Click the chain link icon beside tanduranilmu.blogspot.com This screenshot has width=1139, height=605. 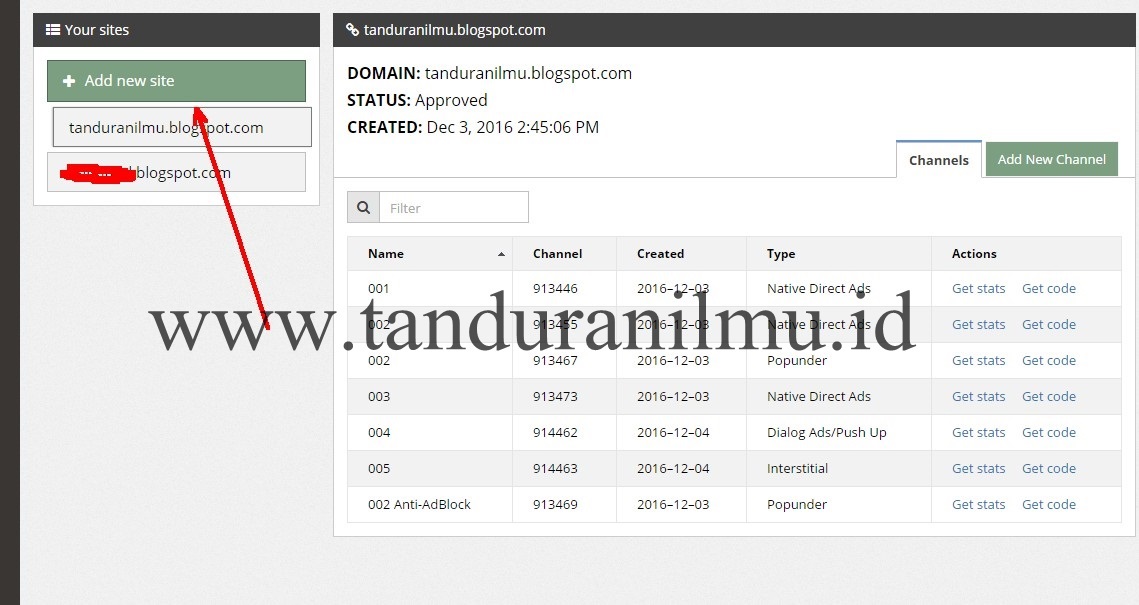pos(352,29)
